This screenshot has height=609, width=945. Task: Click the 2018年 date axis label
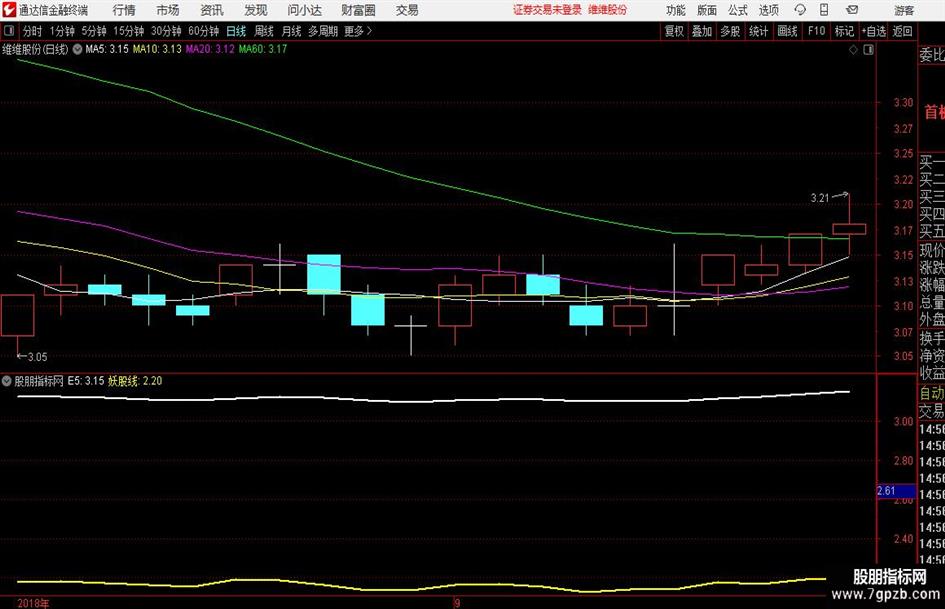point(33,603)
